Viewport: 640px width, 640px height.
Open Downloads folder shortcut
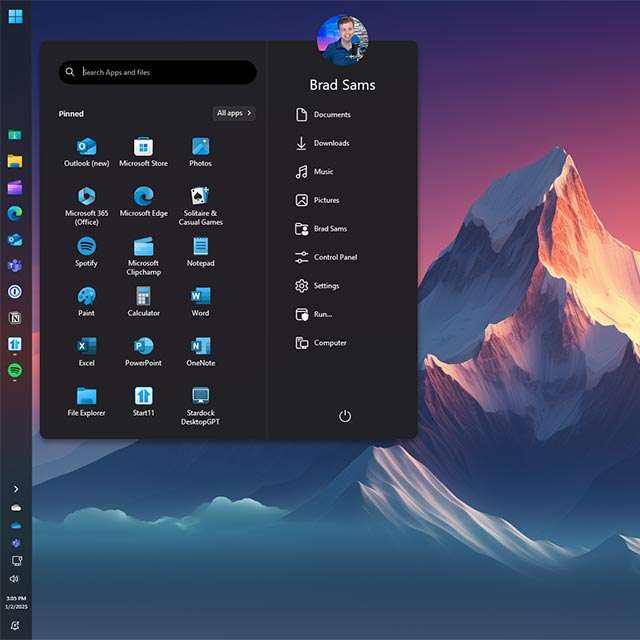tap(322, 143)
